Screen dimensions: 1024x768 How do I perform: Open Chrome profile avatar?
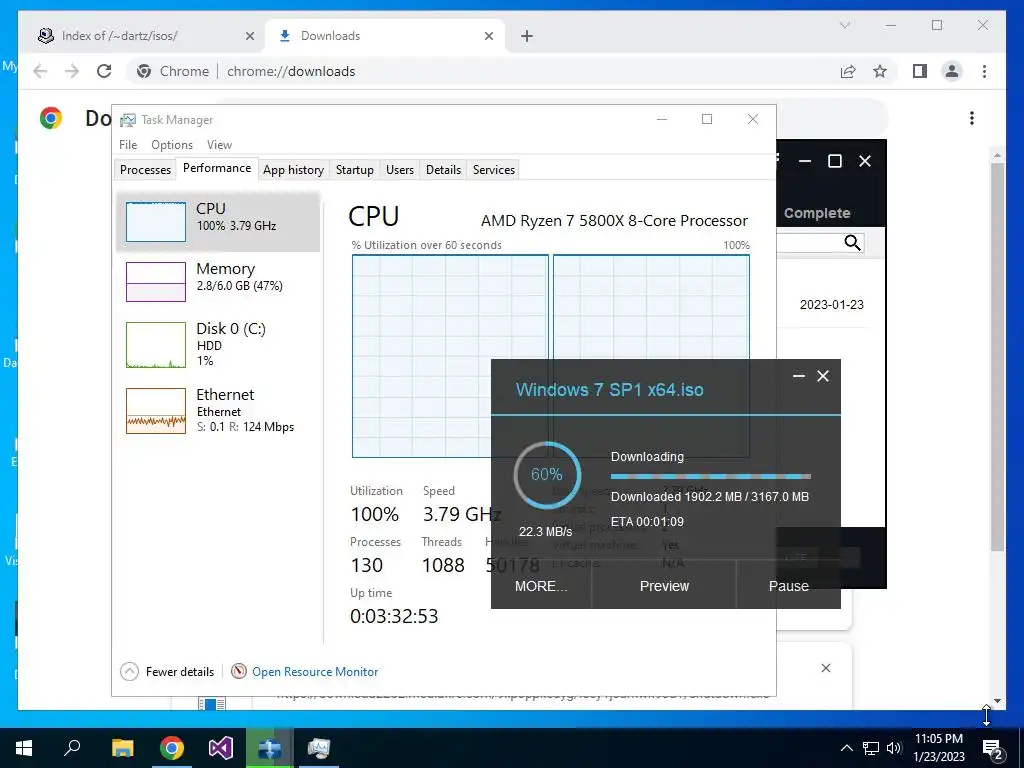(x=952, y=71)
